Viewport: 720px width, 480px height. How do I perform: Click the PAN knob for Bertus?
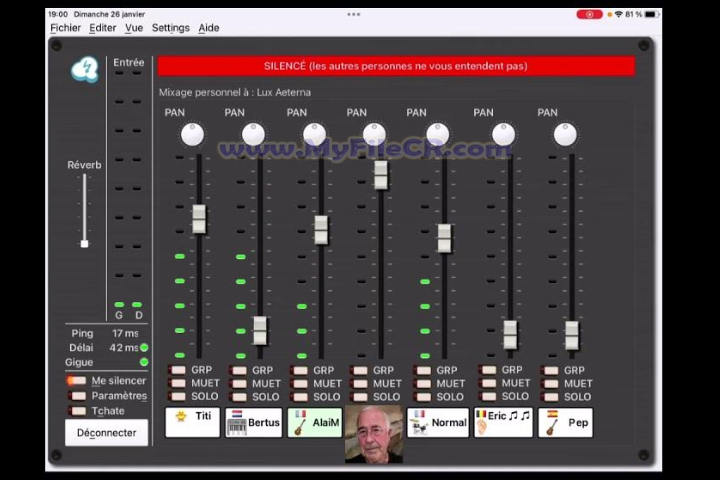(253, 135)
